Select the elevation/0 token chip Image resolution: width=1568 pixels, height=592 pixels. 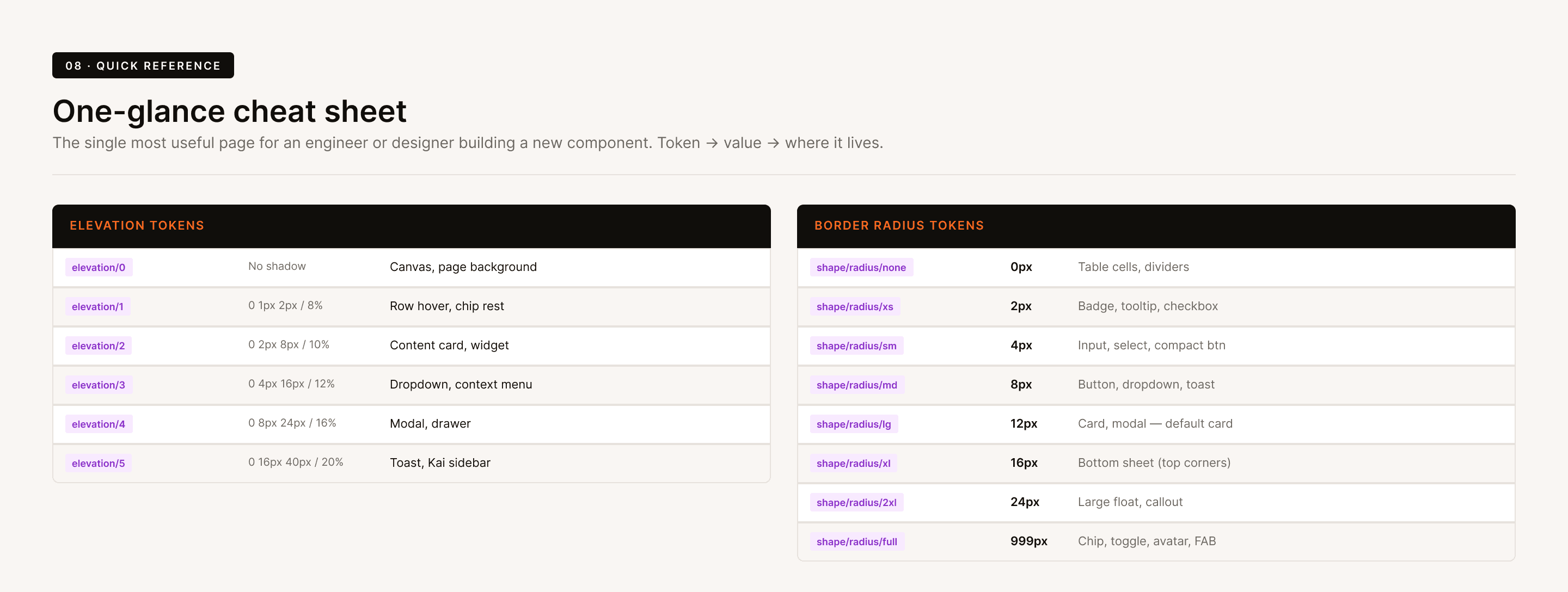[x=99, y=267]
